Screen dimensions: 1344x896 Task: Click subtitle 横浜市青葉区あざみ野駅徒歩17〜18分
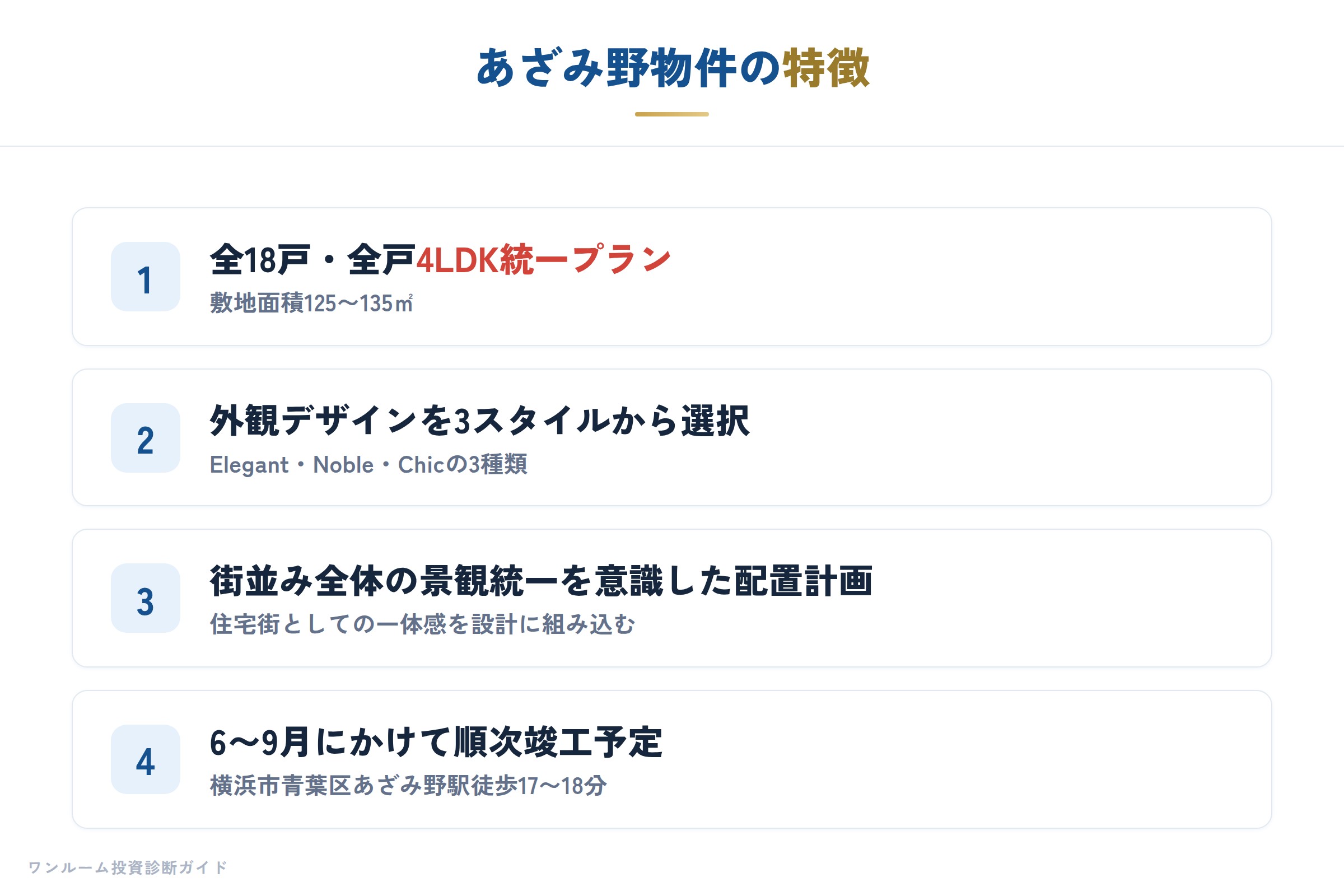408,786
